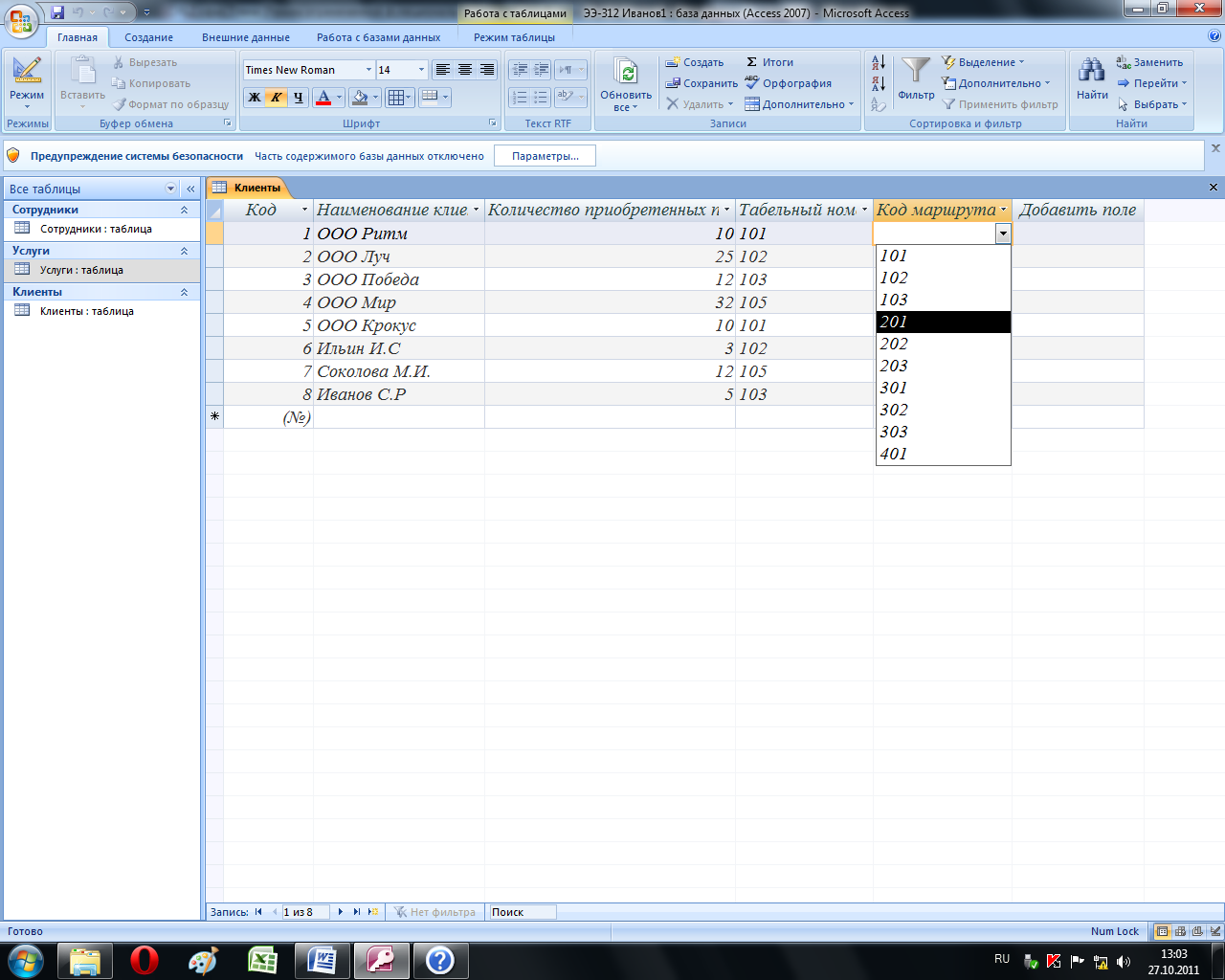Choose 201 in route code list
Image resolution: width=1225 pixels, height=980 pixels.
click(944, 322)
